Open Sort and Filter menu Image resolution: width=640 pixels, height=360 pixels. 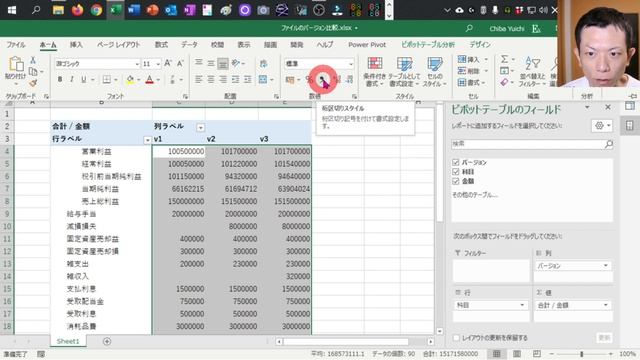532,71
